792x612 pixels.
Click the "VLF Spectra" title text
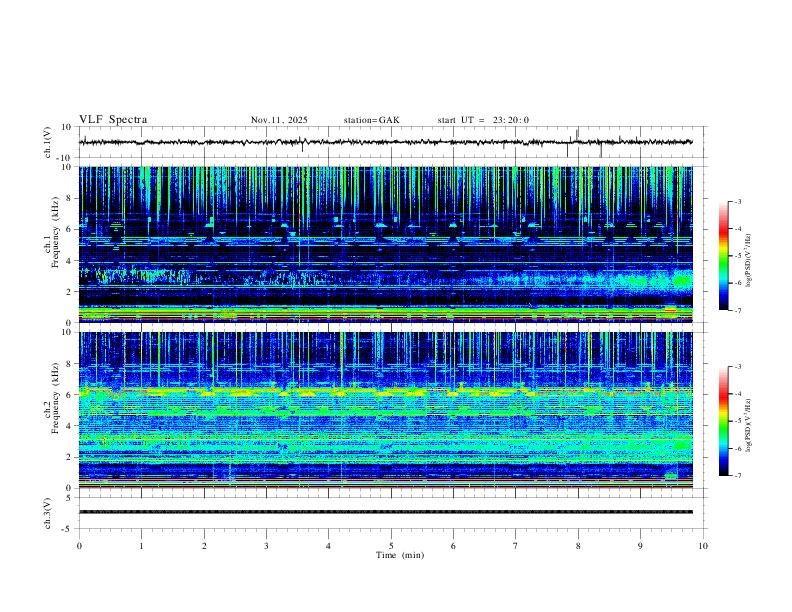[x=113, y=120]
